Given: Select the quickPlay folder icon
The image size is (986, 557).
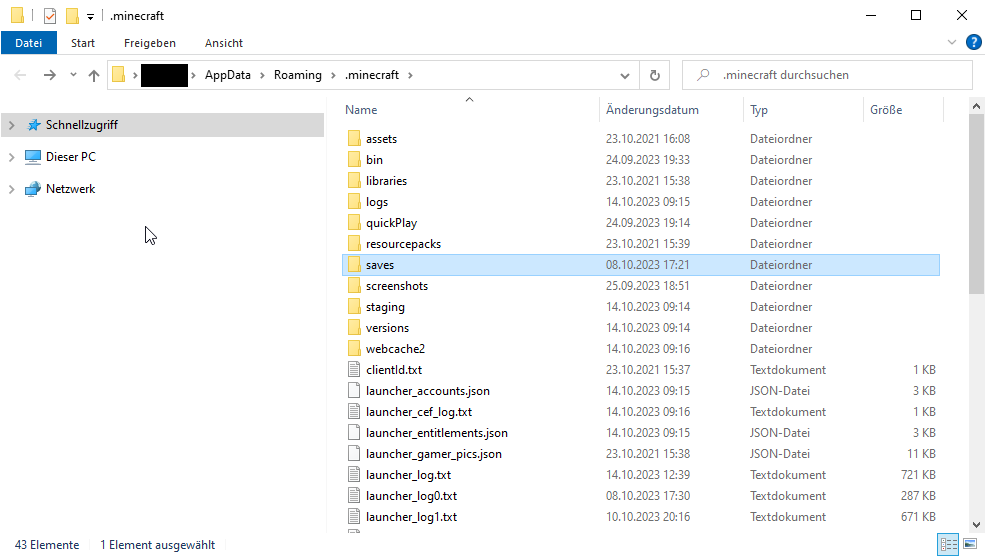Looking at the screenshot, I should click(354, 223).
